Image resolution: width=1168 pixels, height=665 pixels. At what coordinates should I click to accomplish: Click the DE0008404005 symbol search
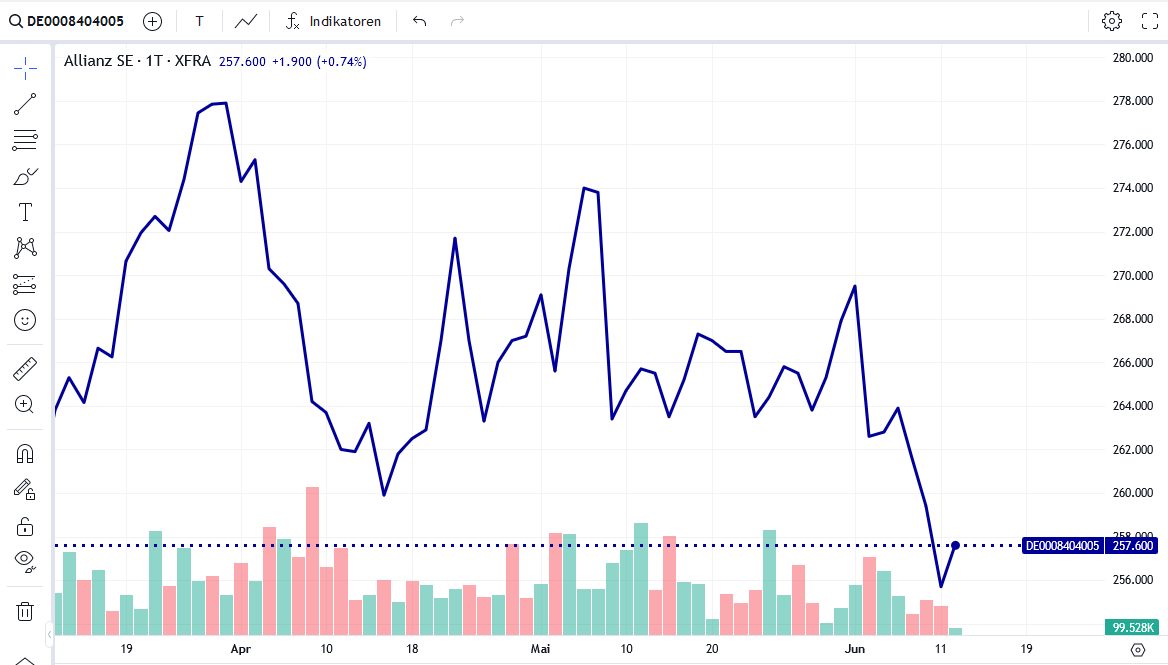pos(67,21)
